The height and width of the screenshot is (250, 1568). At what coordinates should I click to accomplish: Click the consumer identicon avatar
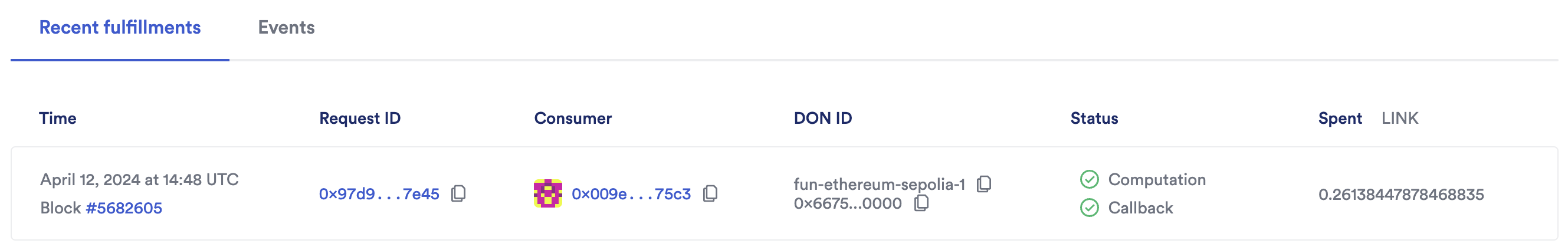tap(548, 193)
